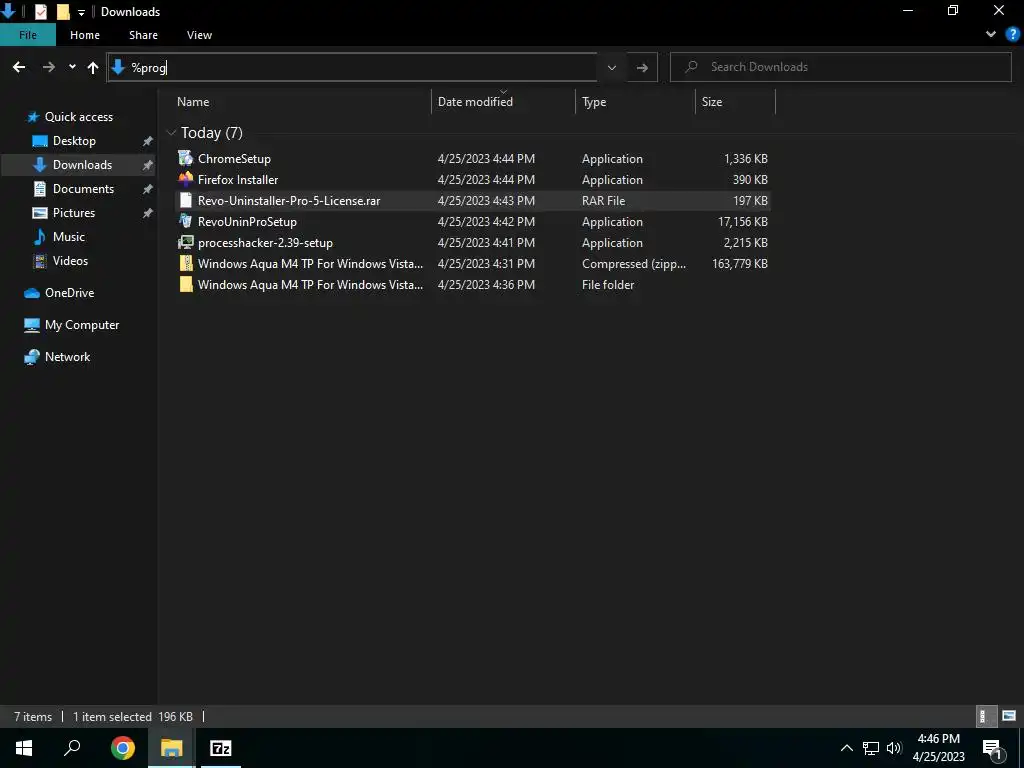The height and width of the screenshot is (768, 1024).
Task: Open the notification center icon
Action: coord(992,748)
